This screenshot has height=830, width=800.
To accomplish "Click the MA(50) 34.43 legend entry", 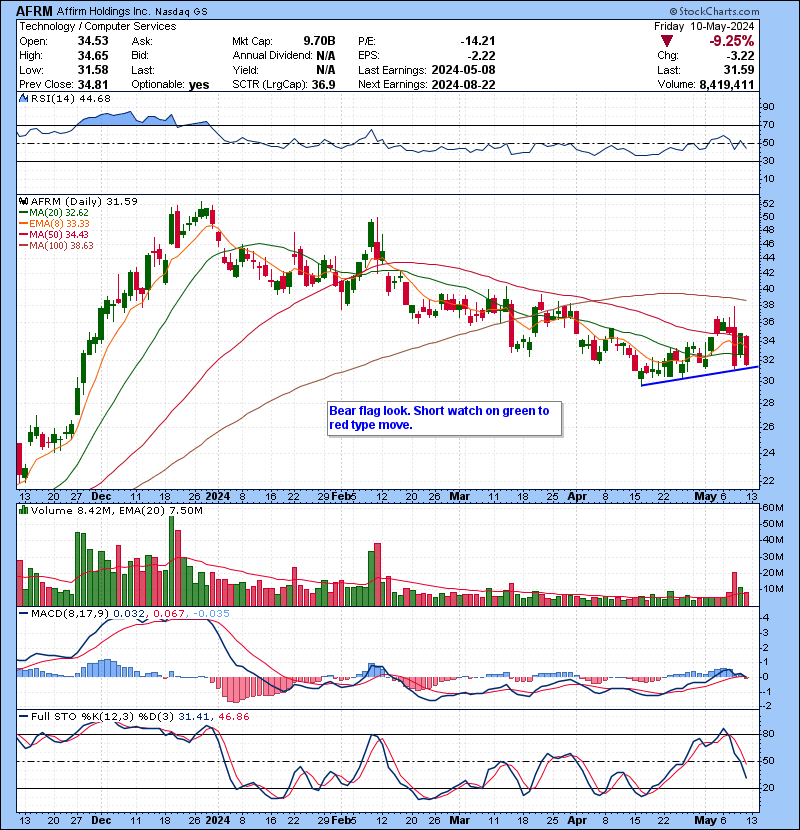I will click(x=54, y=234).
